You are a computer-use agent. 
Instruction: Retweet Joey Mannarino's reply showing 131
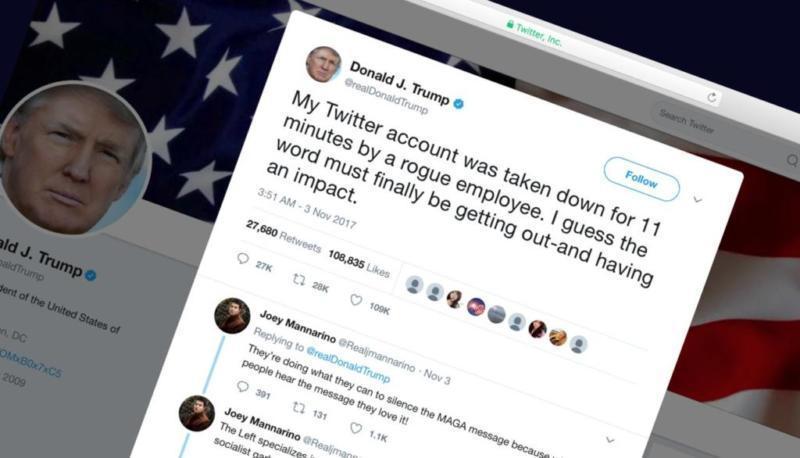pos(298,408)
